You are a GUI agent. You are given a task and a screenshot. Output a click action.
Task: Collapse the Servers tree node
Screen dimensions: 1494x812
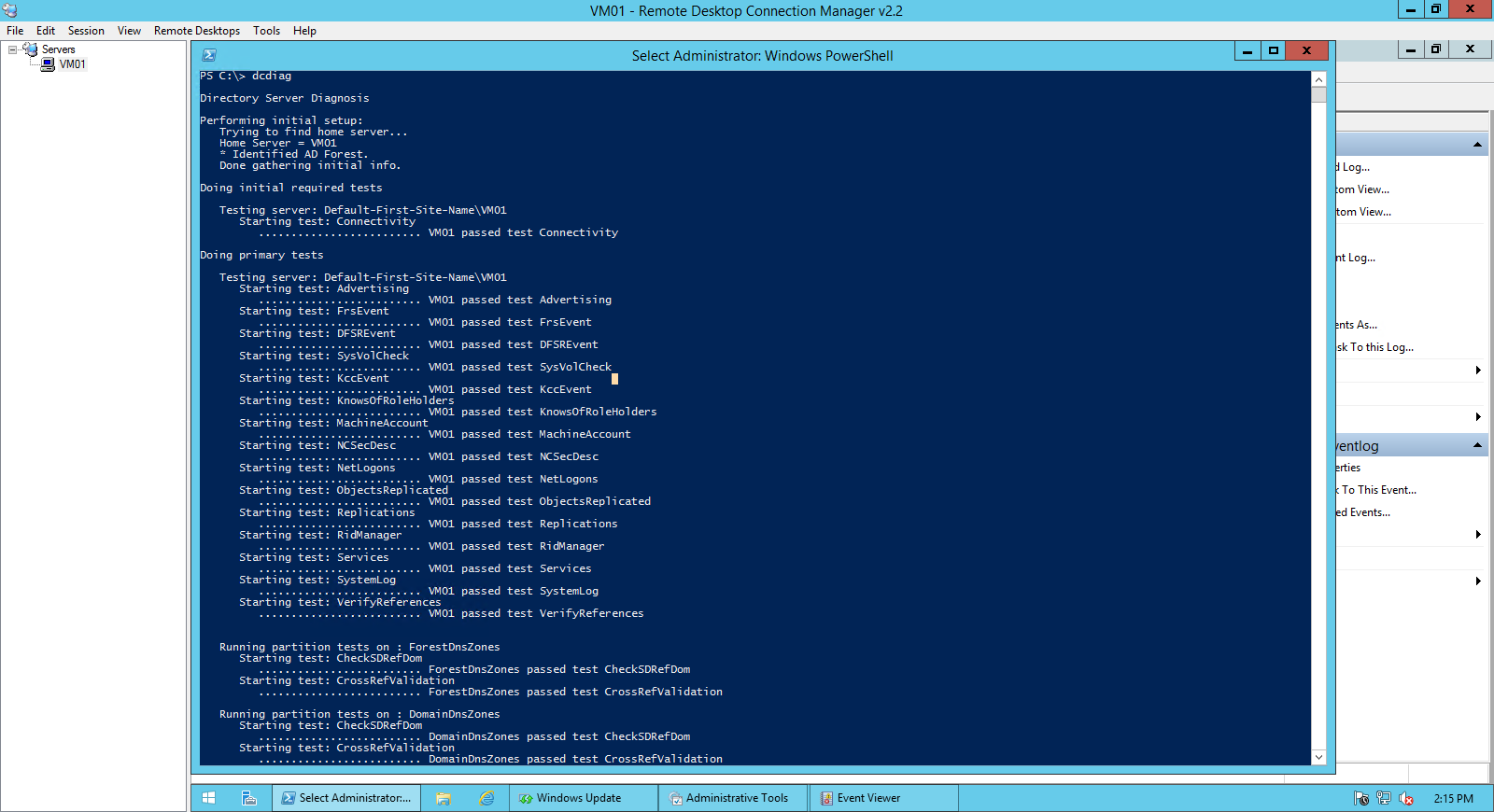pos(13,49)
